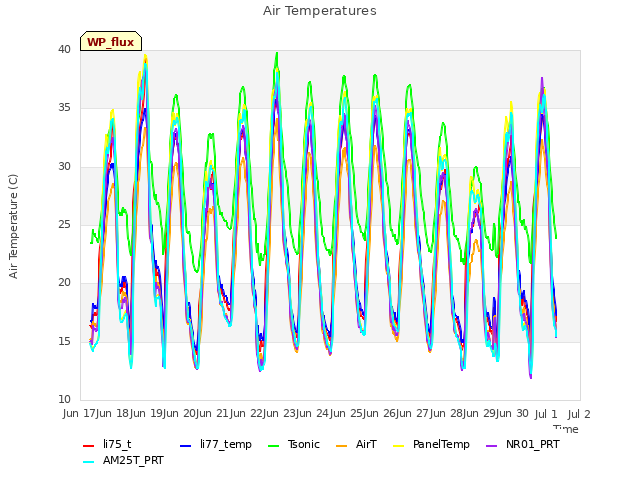Click the 20 y-axis tick label
640x480 pixels.
pos(64,282)
